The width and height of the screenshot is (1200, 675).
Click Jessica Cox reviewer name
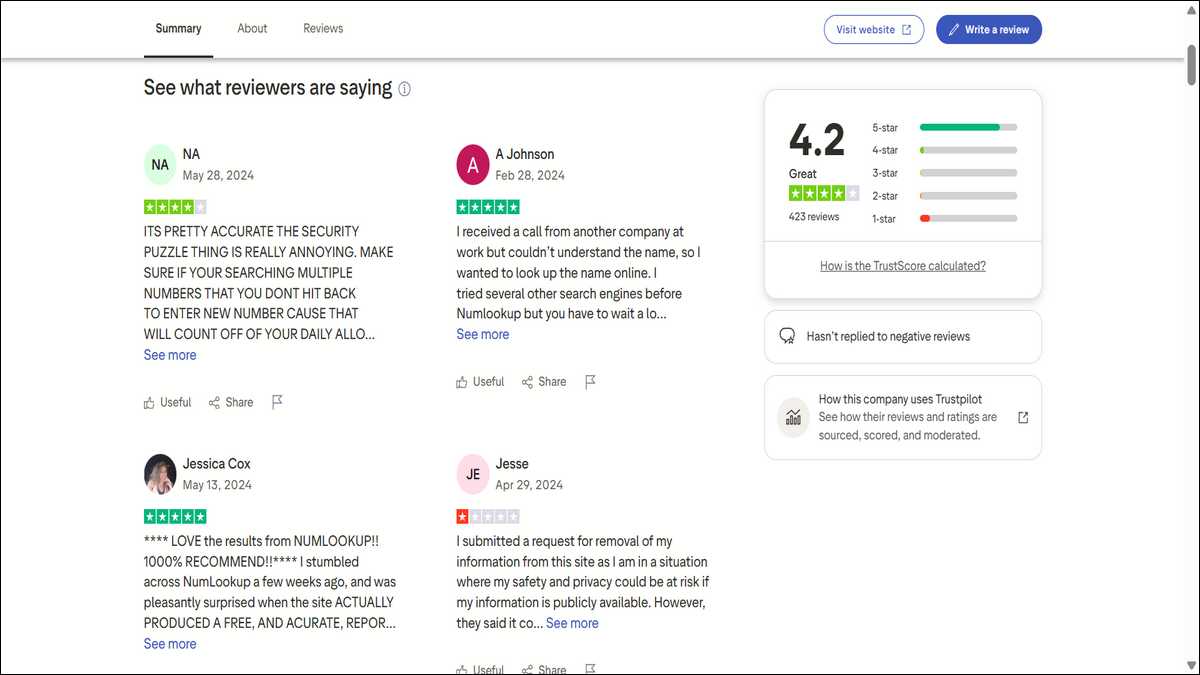pos(217,464)
